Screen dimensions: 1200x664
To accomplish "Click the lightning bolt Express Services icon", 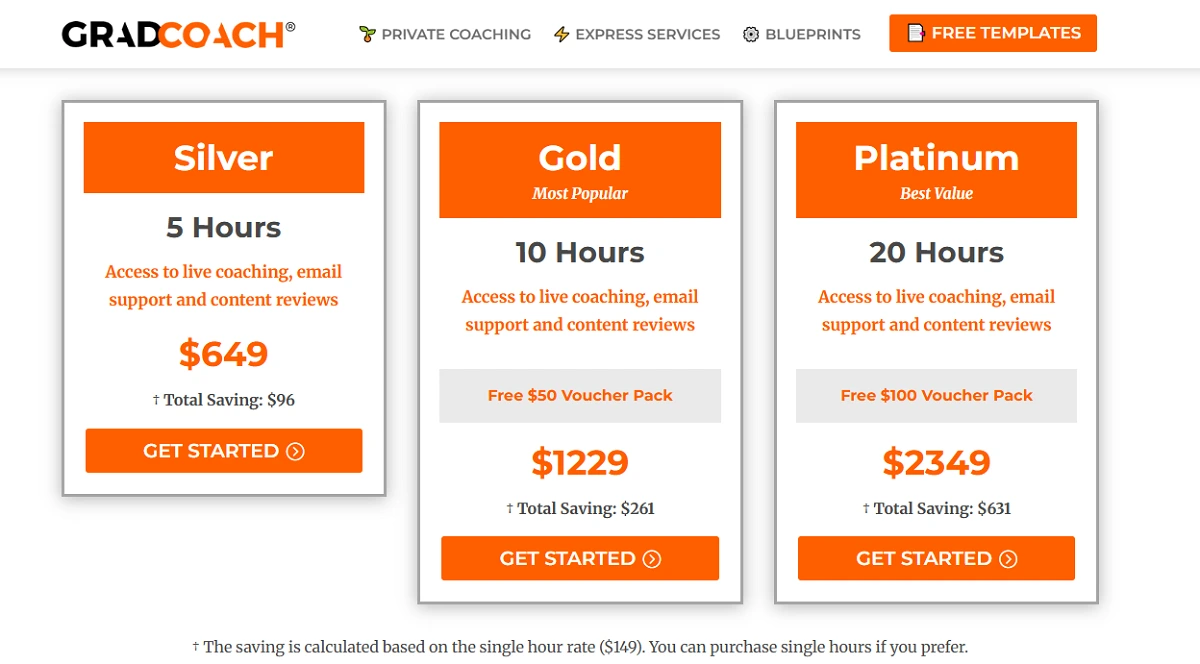I will click(x=562, y=34).
